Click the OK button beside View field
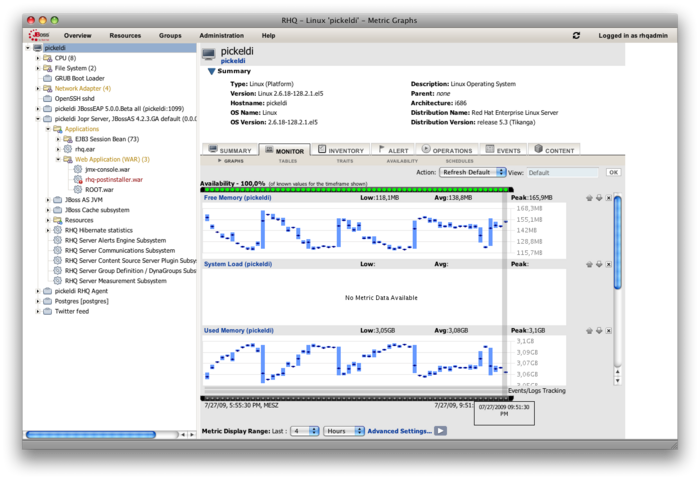This screenshot has height=480, width=700. click(x=613, y=172)
